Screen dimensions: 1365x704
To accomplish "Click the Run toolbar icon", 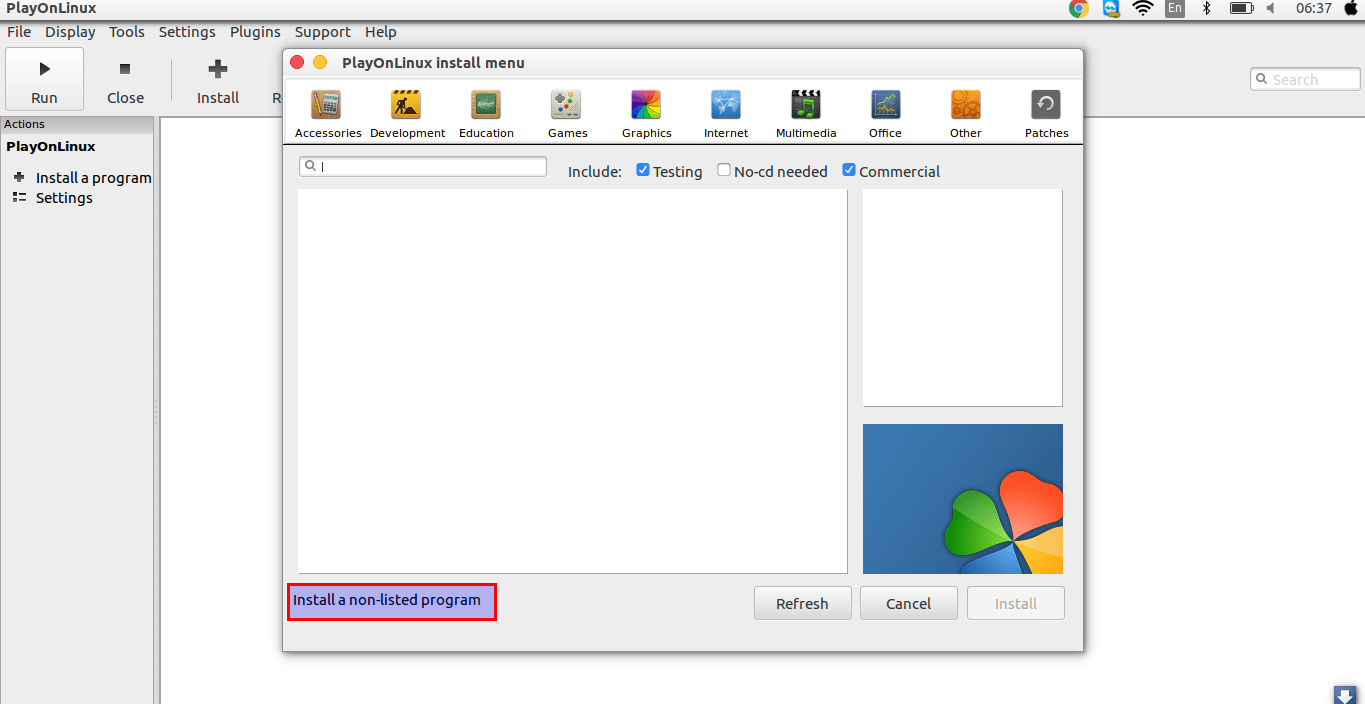I will (x=44, y=78).
